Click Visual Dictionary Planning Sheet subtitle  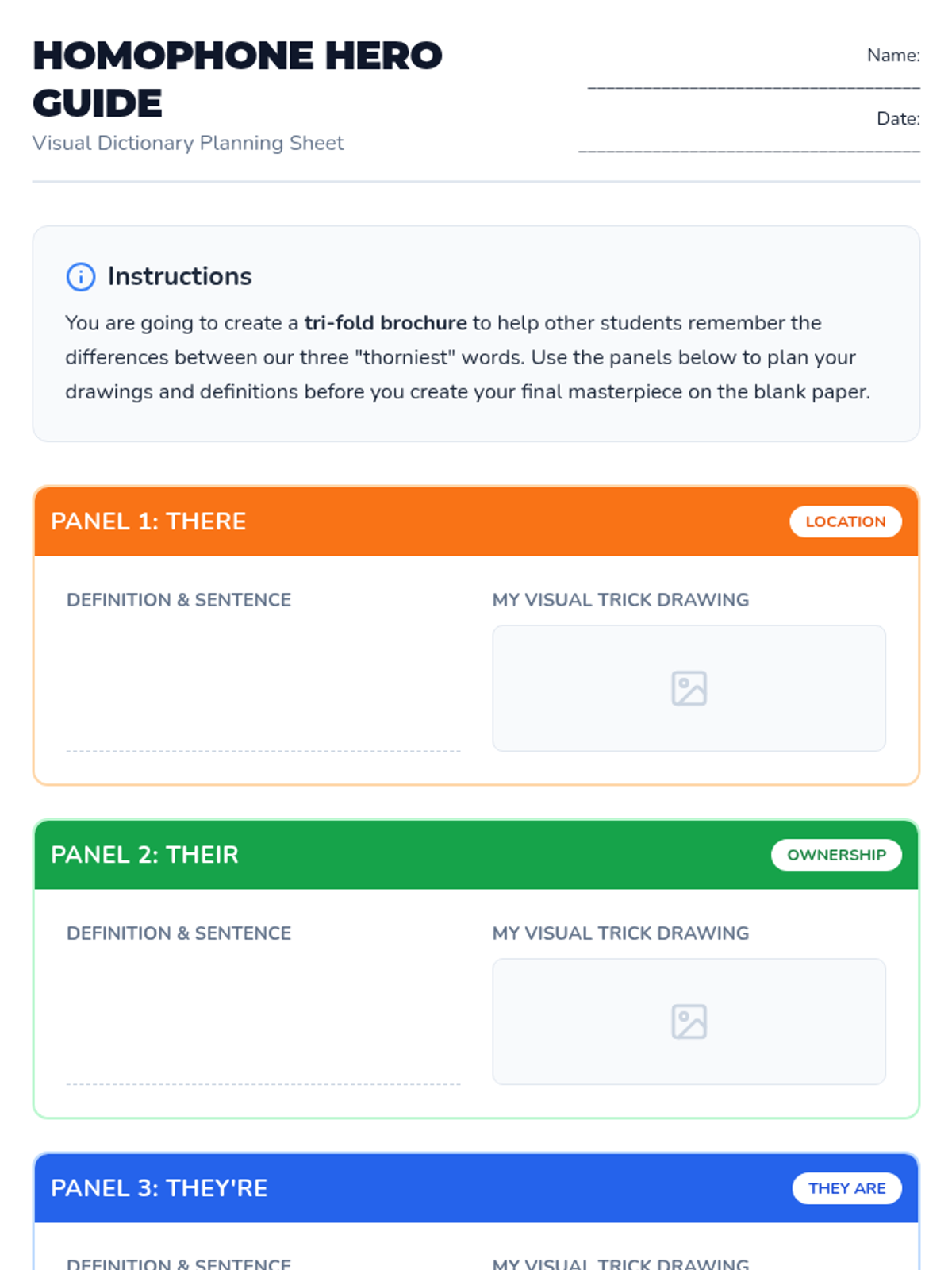188,143
